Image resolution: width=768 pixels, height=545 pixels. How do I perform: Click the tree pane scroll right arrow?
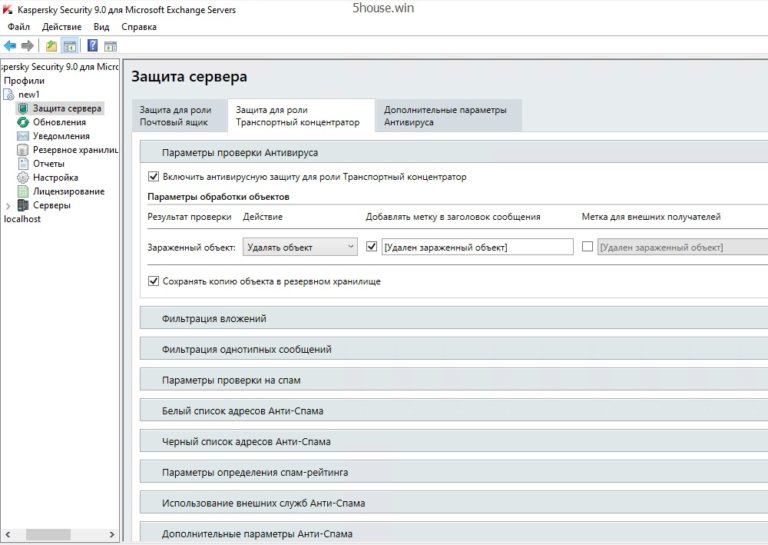[x=112, y=534]
